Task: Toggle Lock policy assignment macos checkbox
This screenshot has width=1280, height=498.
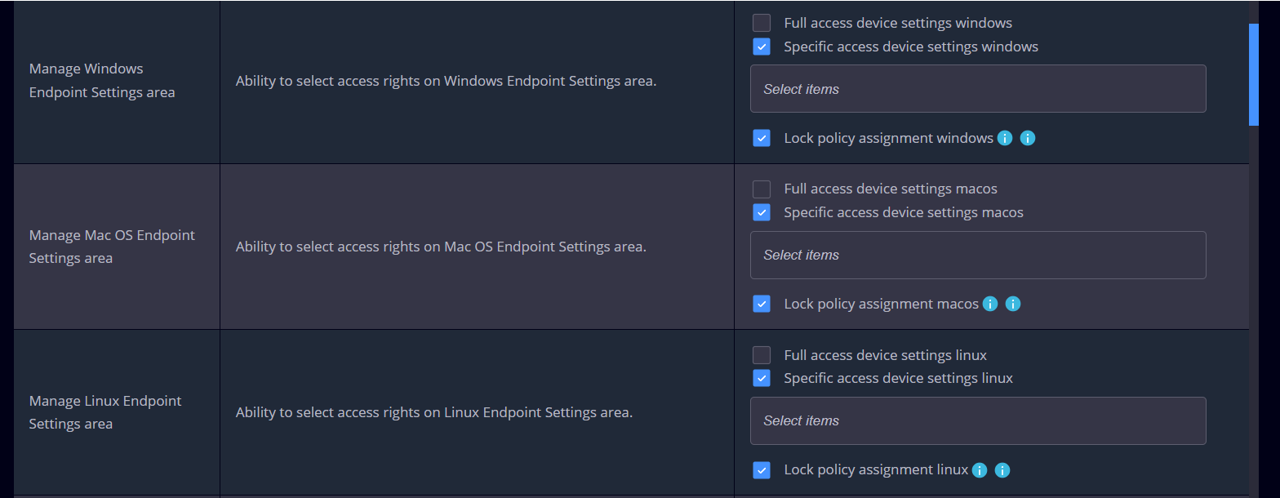Action: pyautogui.click(x=762, y=304)
